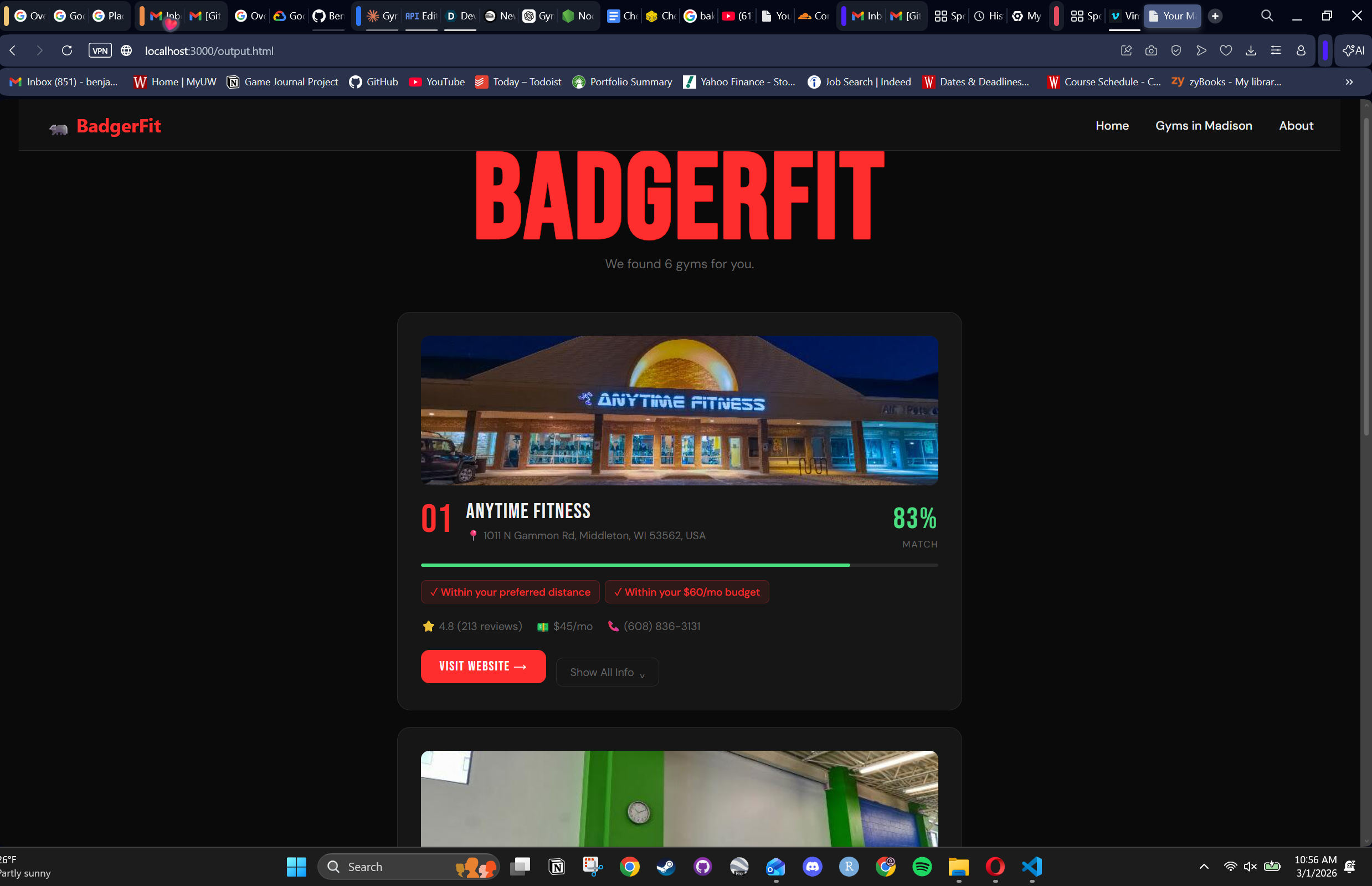1372x886 pixels.
Task: Expand the Show All Info section
Action: (x=607, y=672)
